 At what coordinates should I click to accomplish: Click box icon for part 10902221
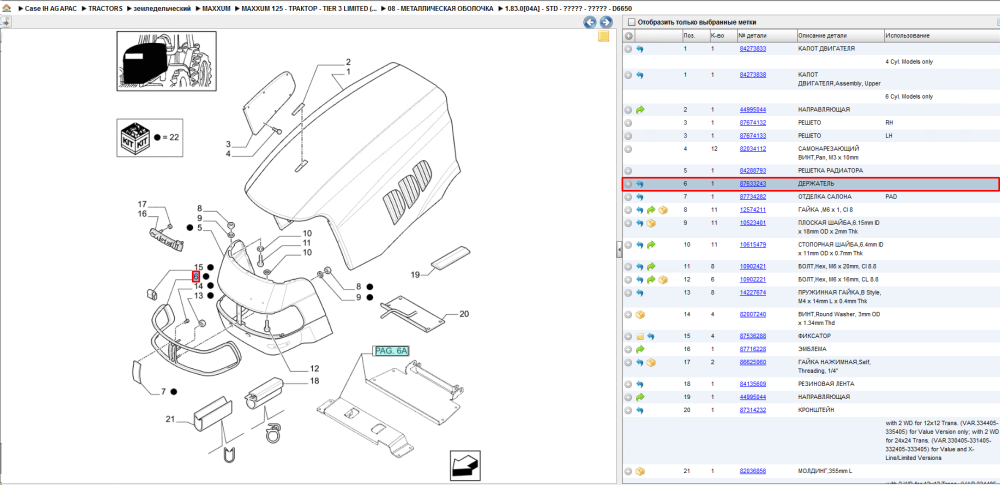[663, 280]
